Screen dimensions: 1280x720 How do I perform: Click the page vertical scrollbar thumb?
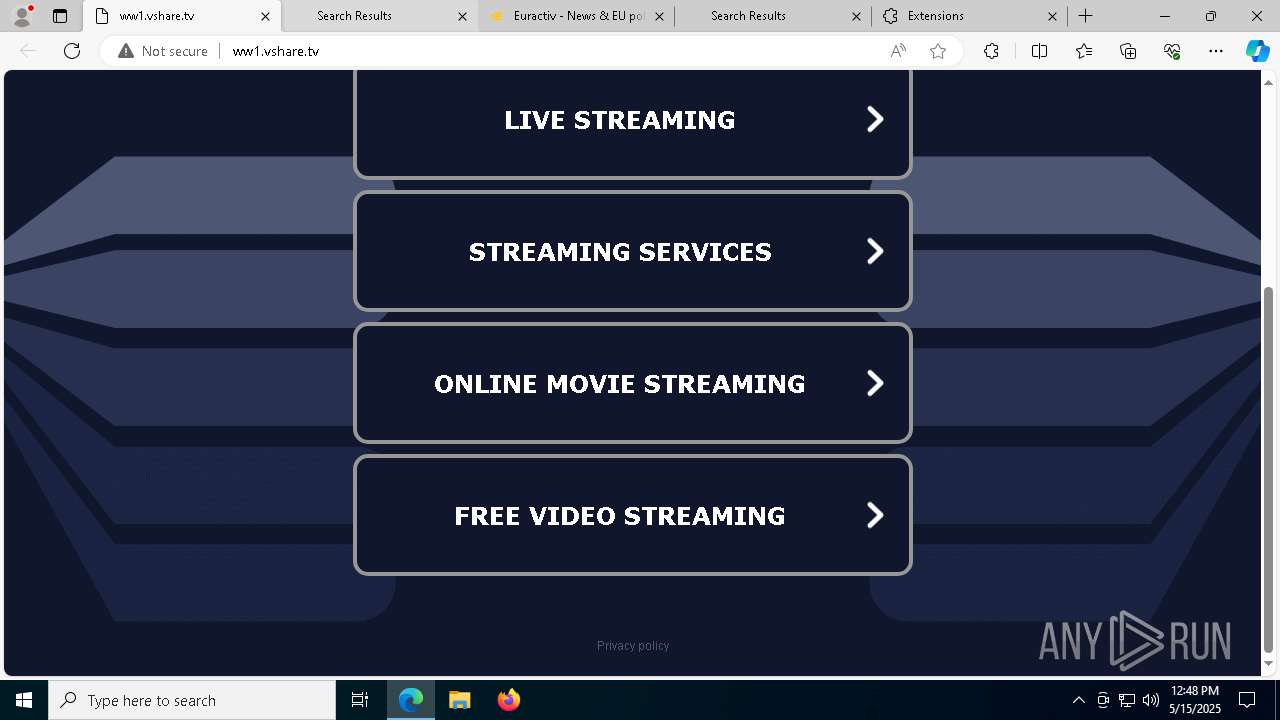click(1269, 468)
